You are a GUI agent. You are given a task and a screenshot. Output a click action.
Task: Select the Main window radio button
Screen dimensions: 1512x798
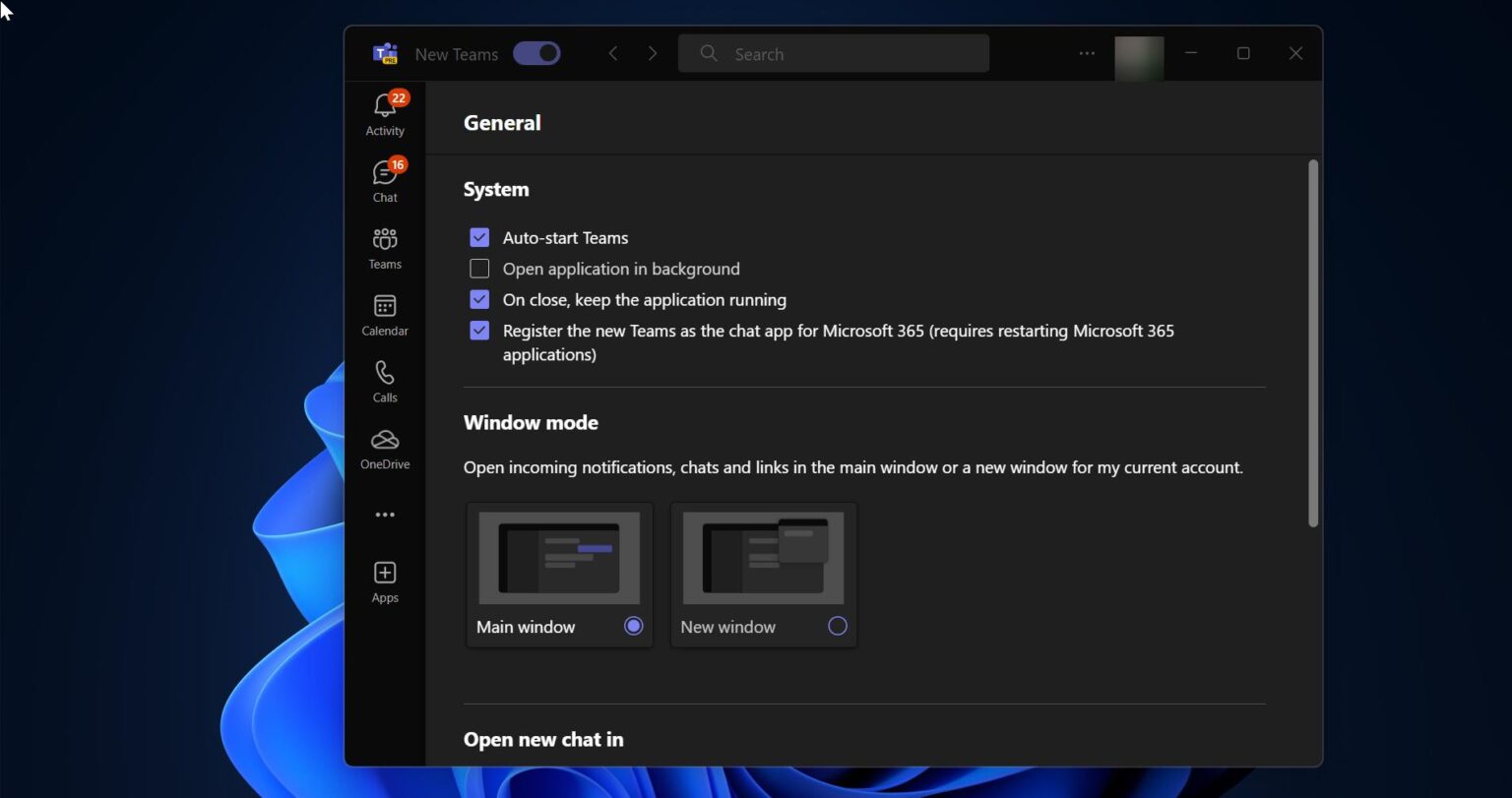[x=633, y=626]
